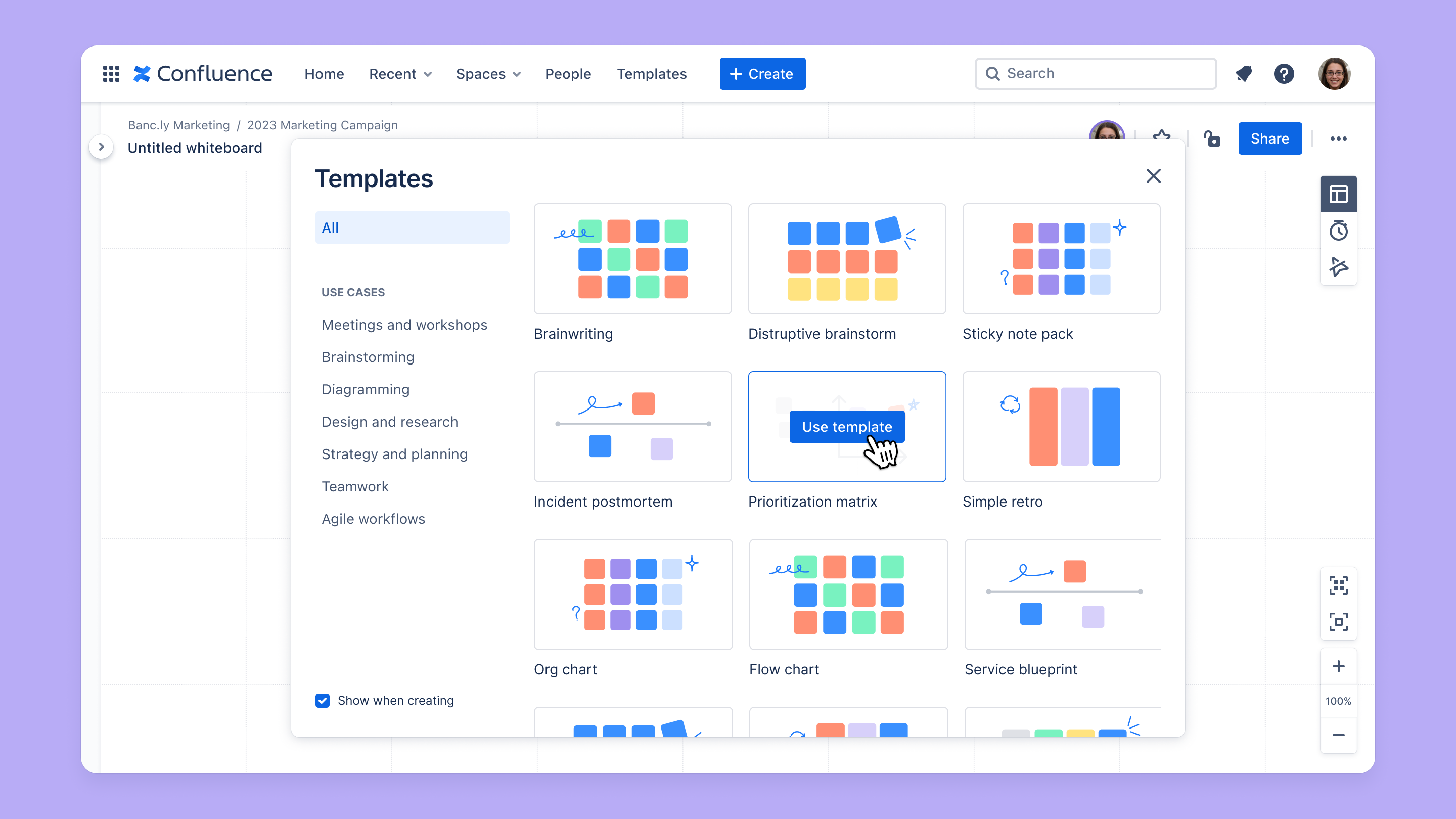
Task: Click the whiteboard save/publish icon
Action: pos(1213,138)
